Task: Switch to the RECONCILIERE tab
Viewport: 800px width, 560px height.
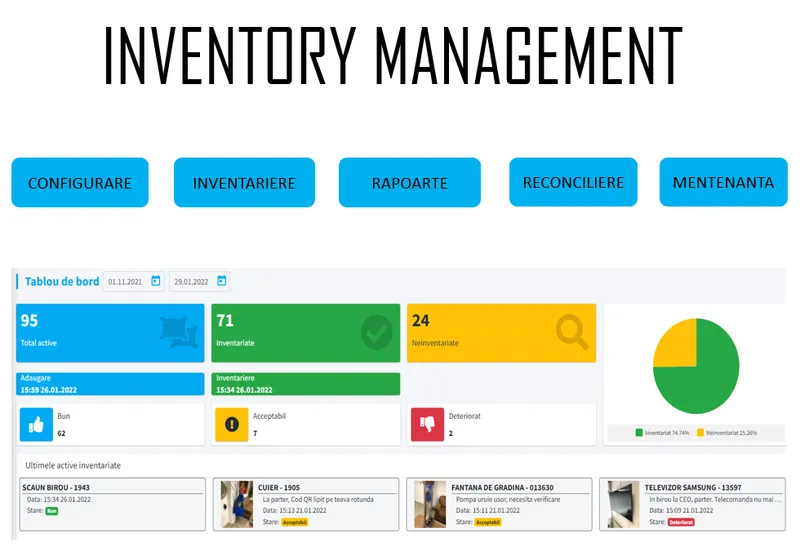Action: click(573, 183)
